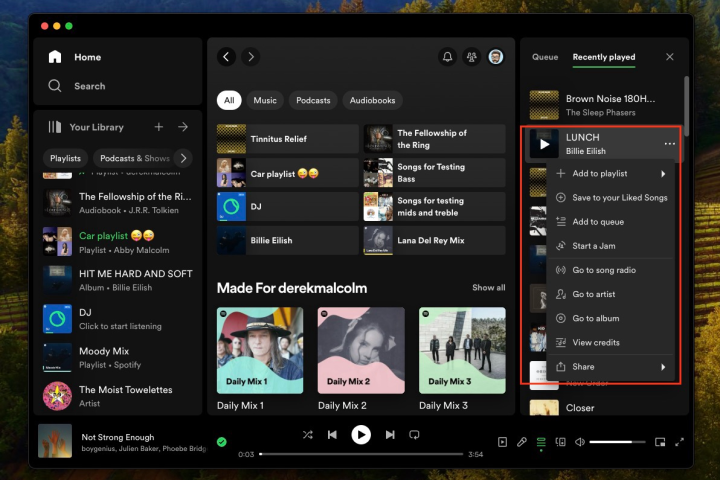720x480 pixels.
Task: Select the Audiobooks filter chip
Action: point(372,100)
